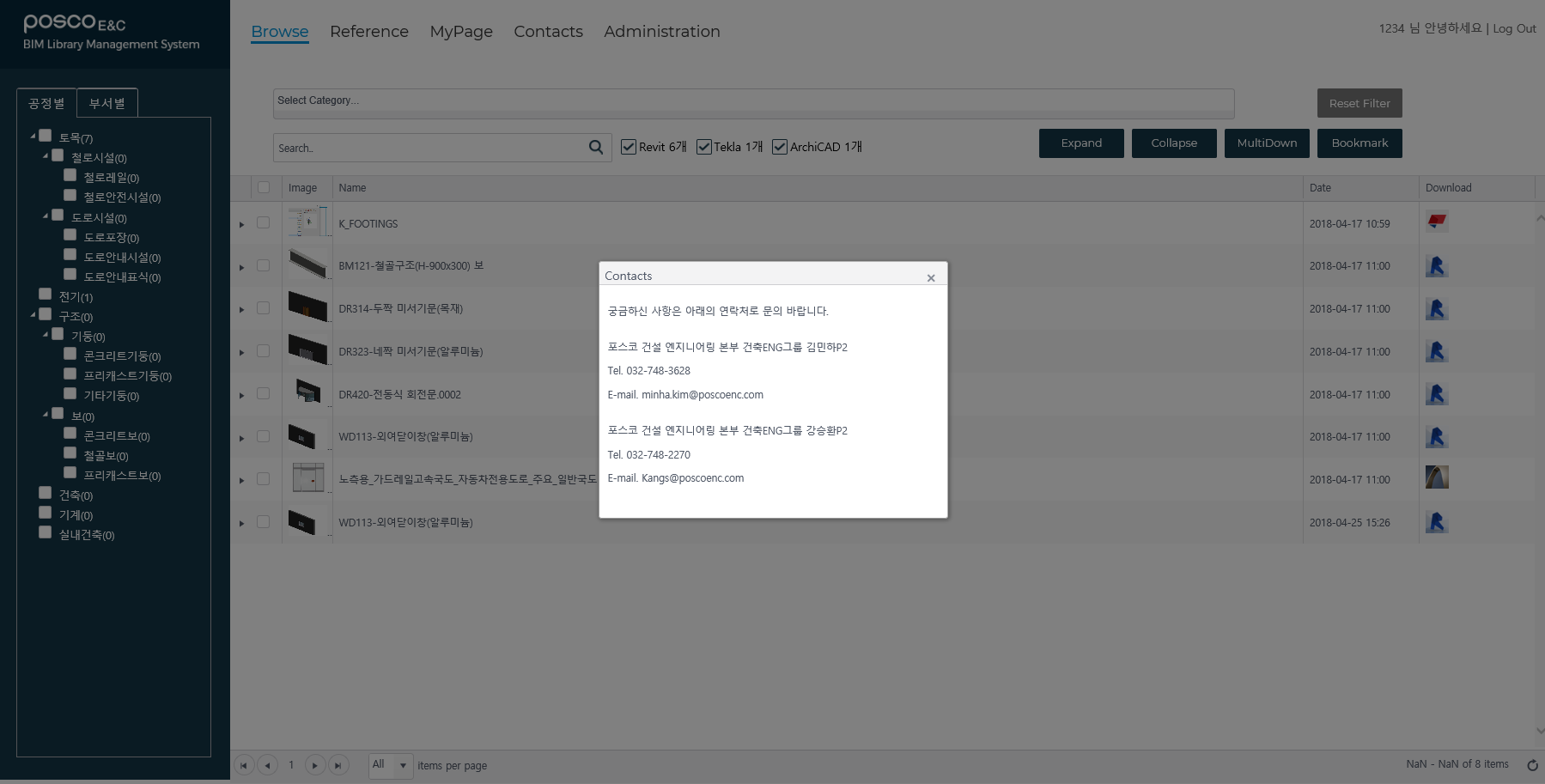Open BM121 beam thumbnail image
Screen dimensions: 1545x784
(x=307, y=264)
